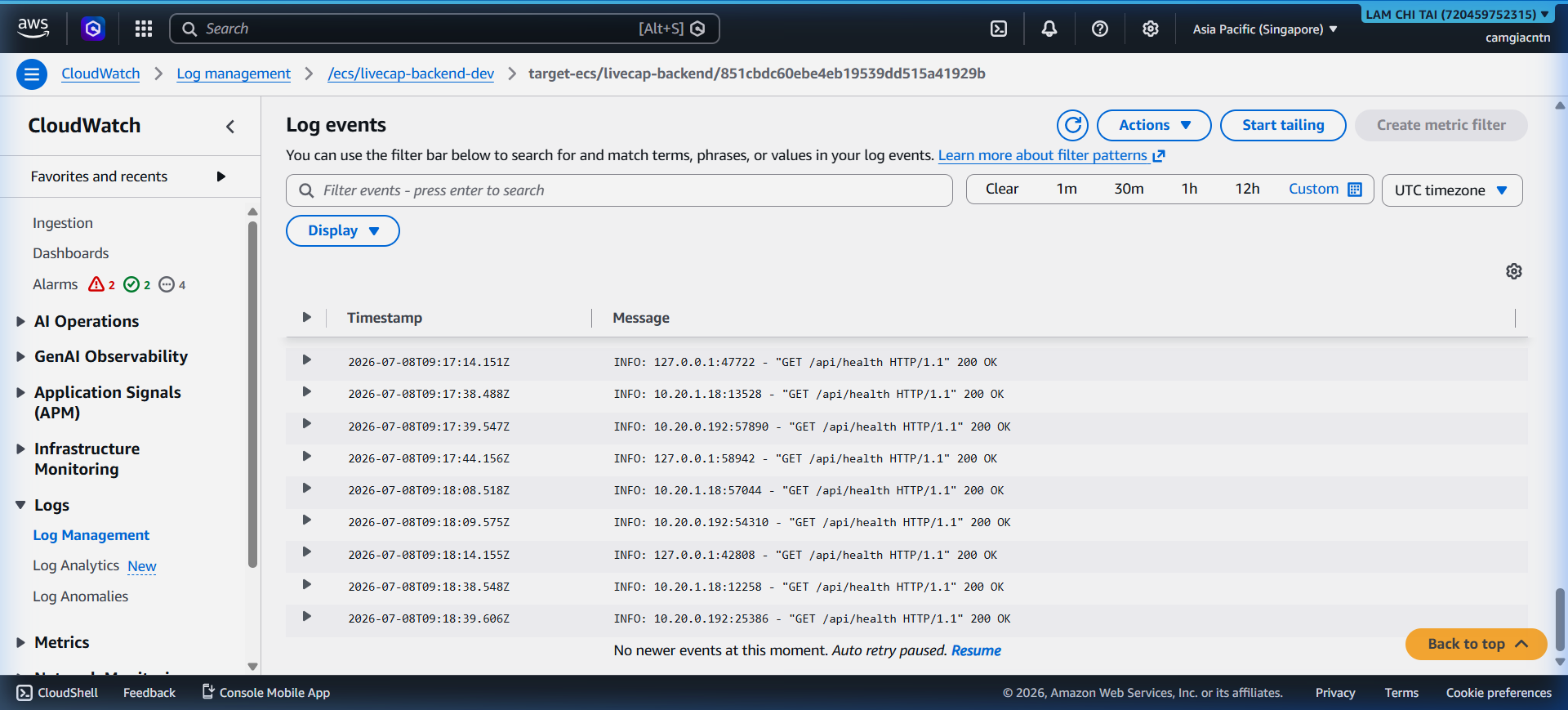Expand the 09:17:14.151Z log event
This screenshot has width=1568, height=710.
(x=306, y=359)
